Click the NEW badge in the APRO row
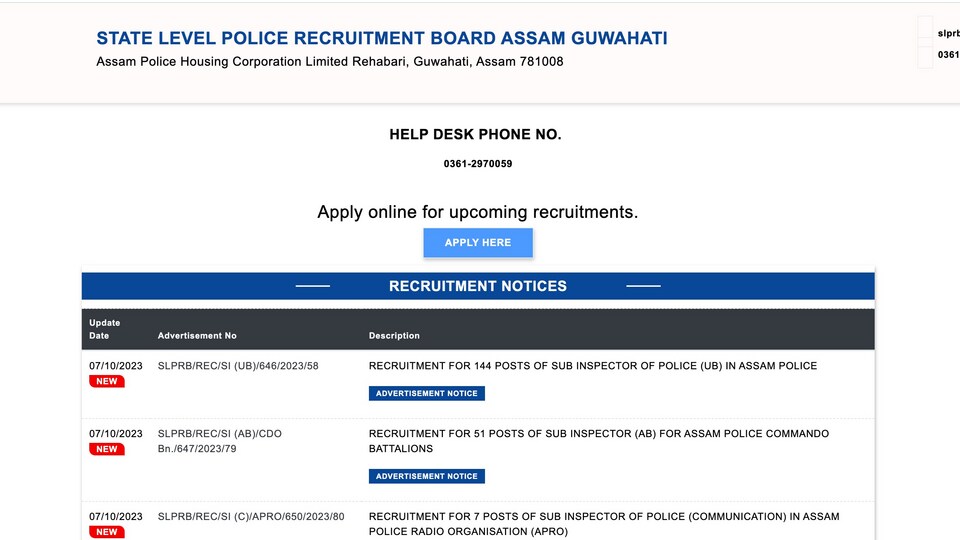Viewport: 960px width, 540px height. [107, 531]
